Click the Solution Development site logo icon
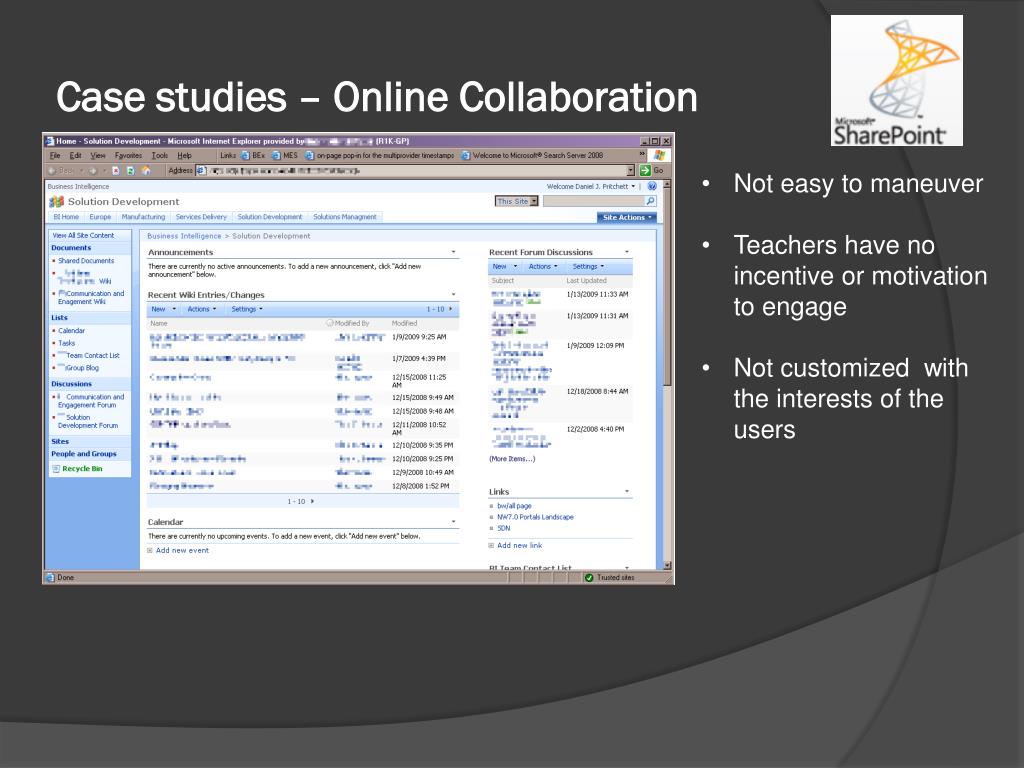 click(x=57, y=202)
